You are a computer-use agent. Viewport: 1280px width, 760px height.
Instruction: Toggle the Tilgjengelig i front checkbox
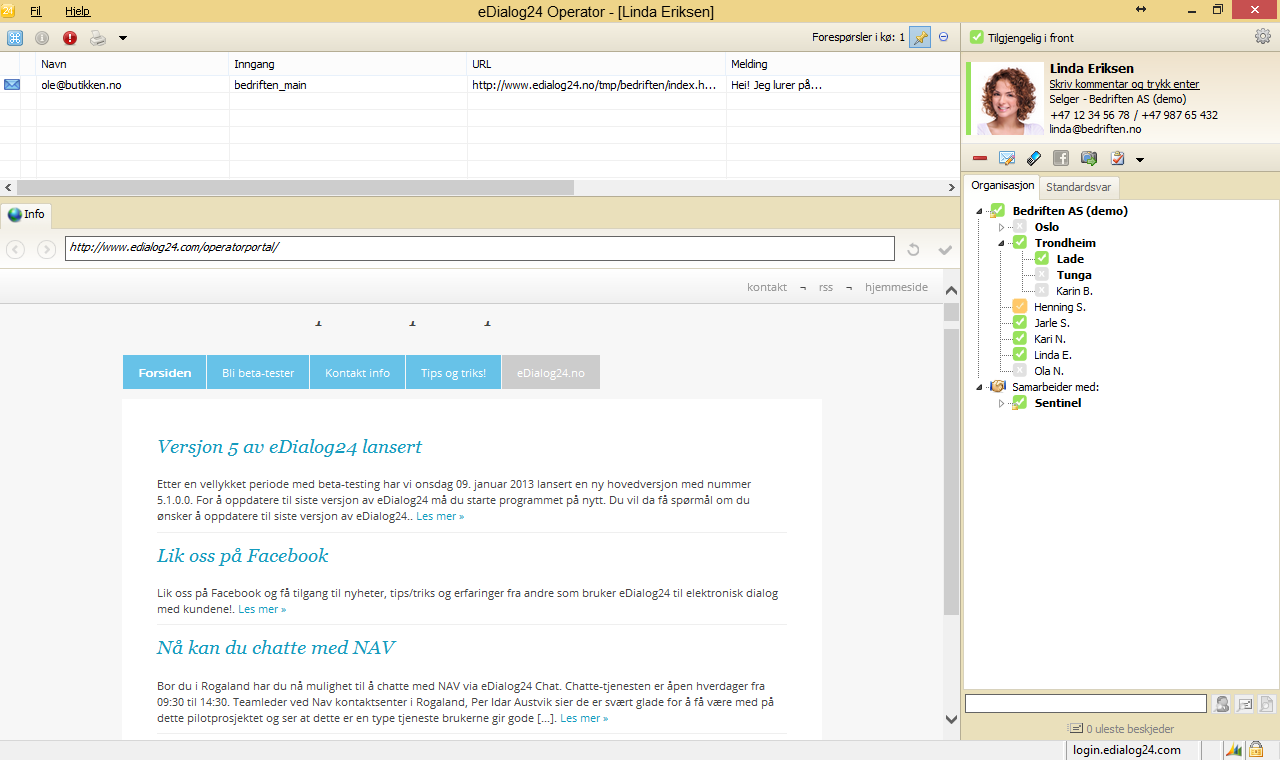pos(977,37)
